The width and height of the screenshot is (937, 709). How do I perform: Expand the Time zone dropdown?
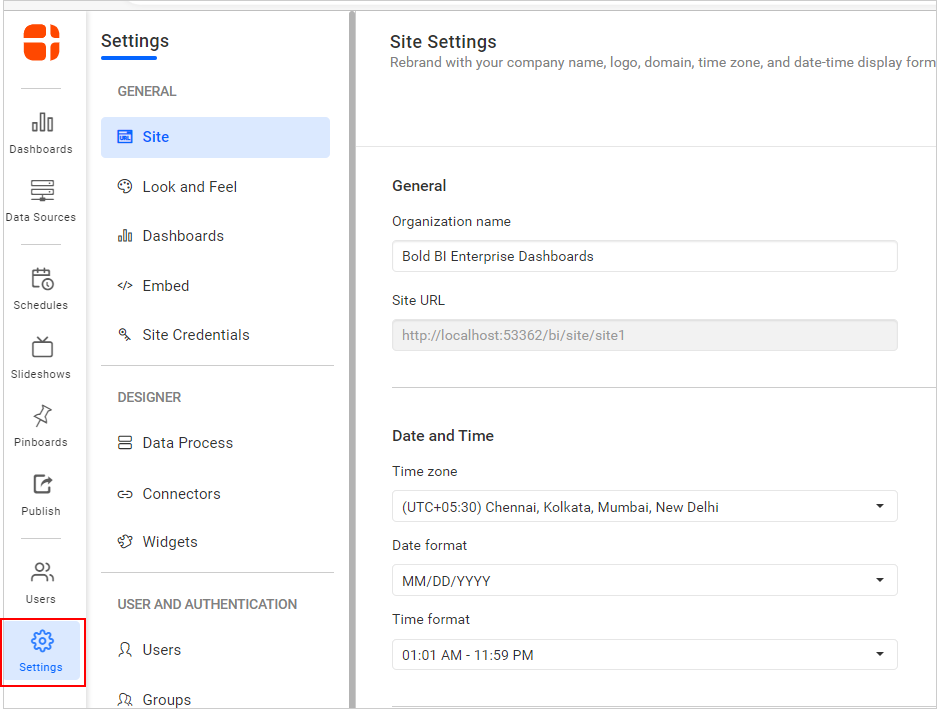tap(644, 507)
